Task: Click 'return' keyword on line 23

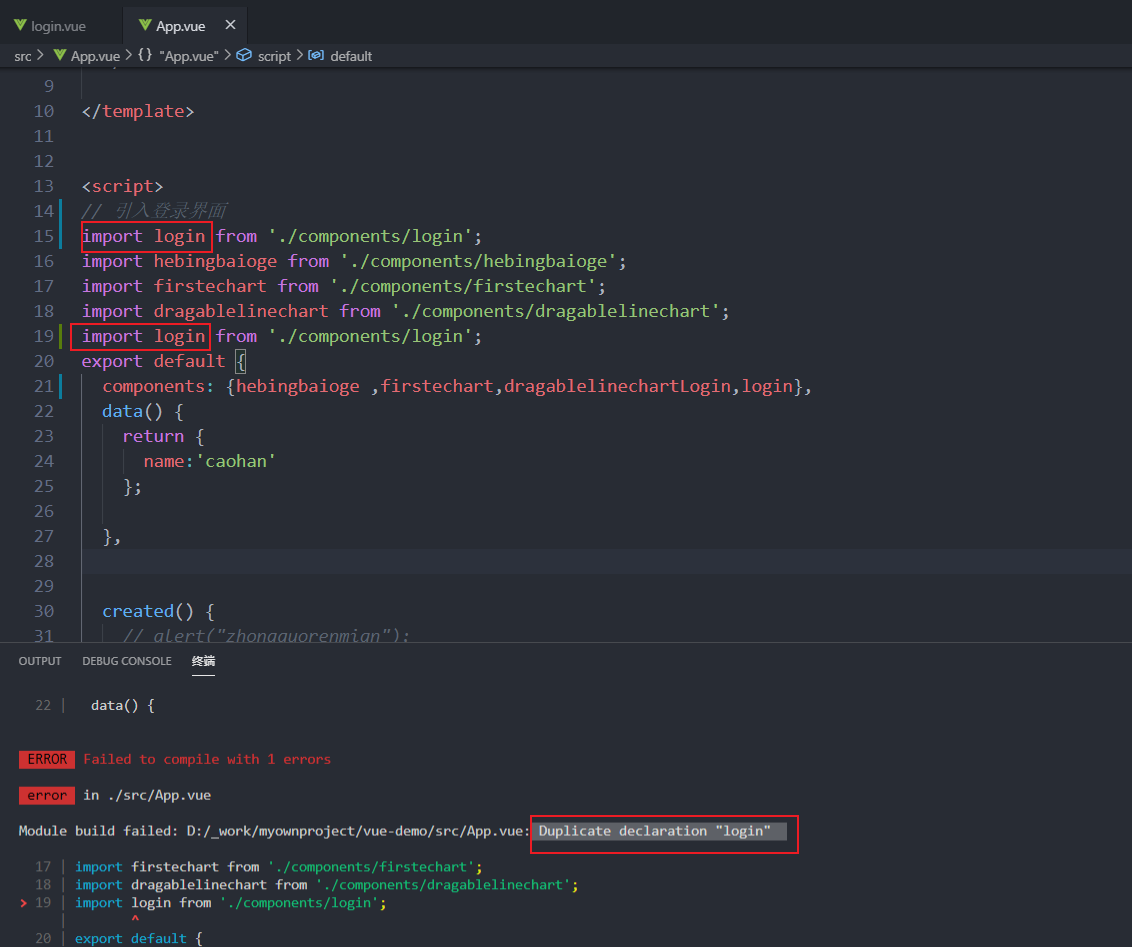Action: [x=153, y=436]
